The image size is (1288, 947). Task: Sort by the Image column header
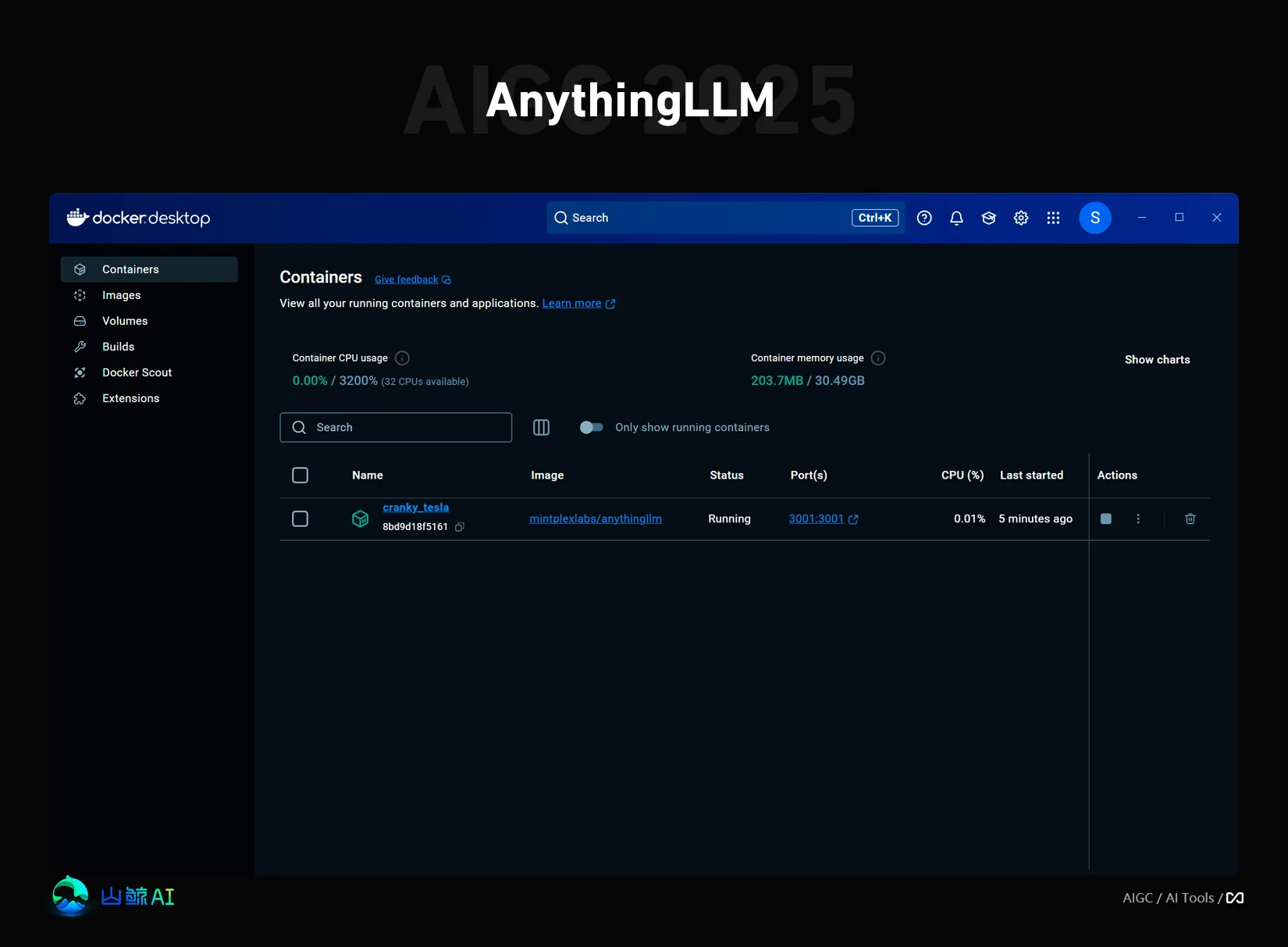547,475
